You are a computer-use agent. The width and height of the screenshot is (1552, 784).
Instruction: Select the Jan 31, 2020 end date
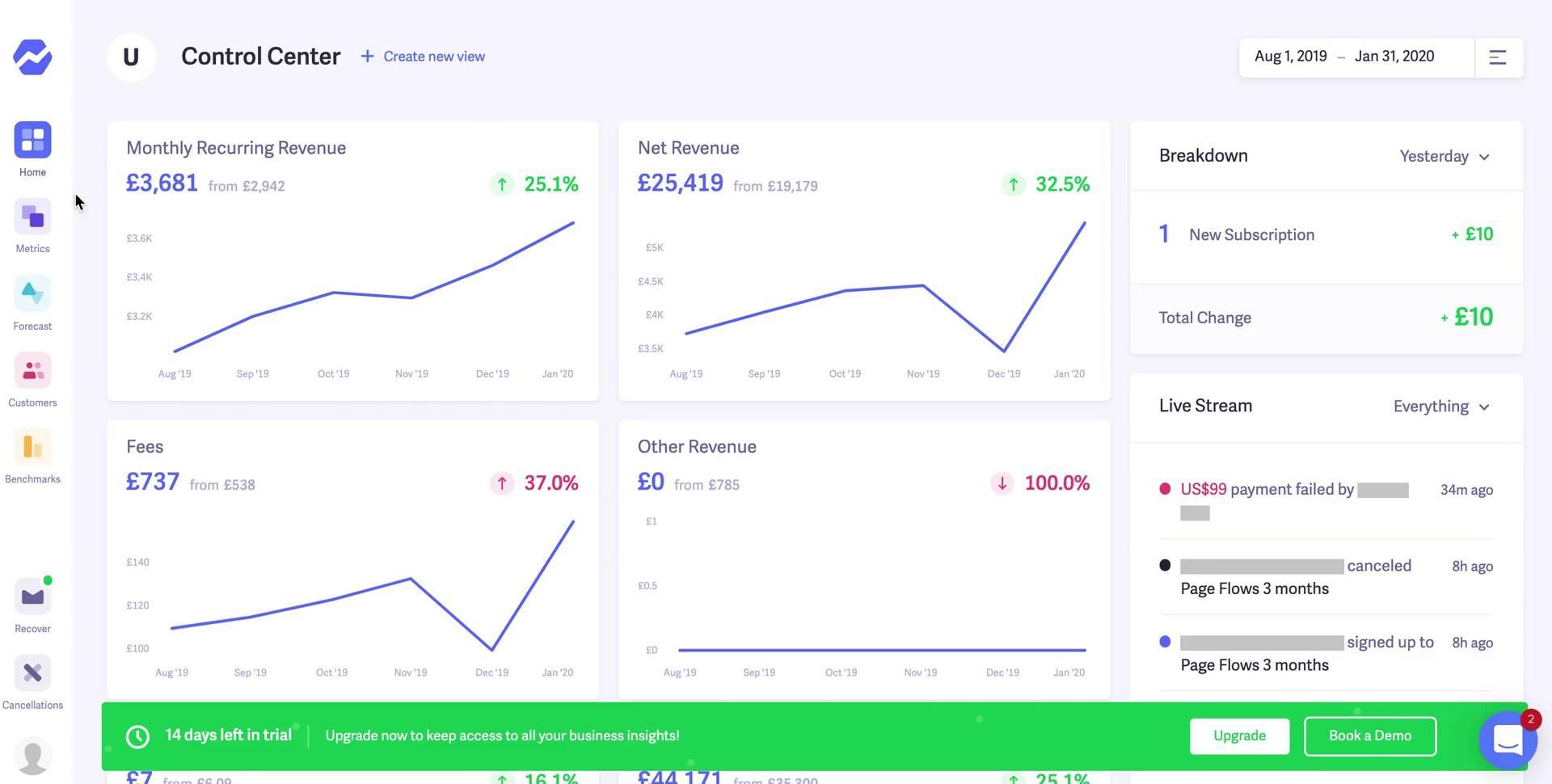pos(1394,57)
